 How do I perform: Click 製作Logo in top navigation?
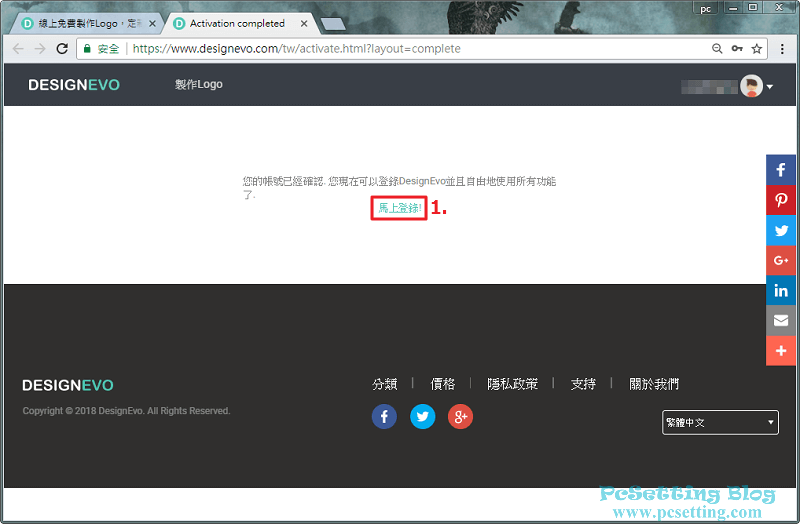click(198, 85)
